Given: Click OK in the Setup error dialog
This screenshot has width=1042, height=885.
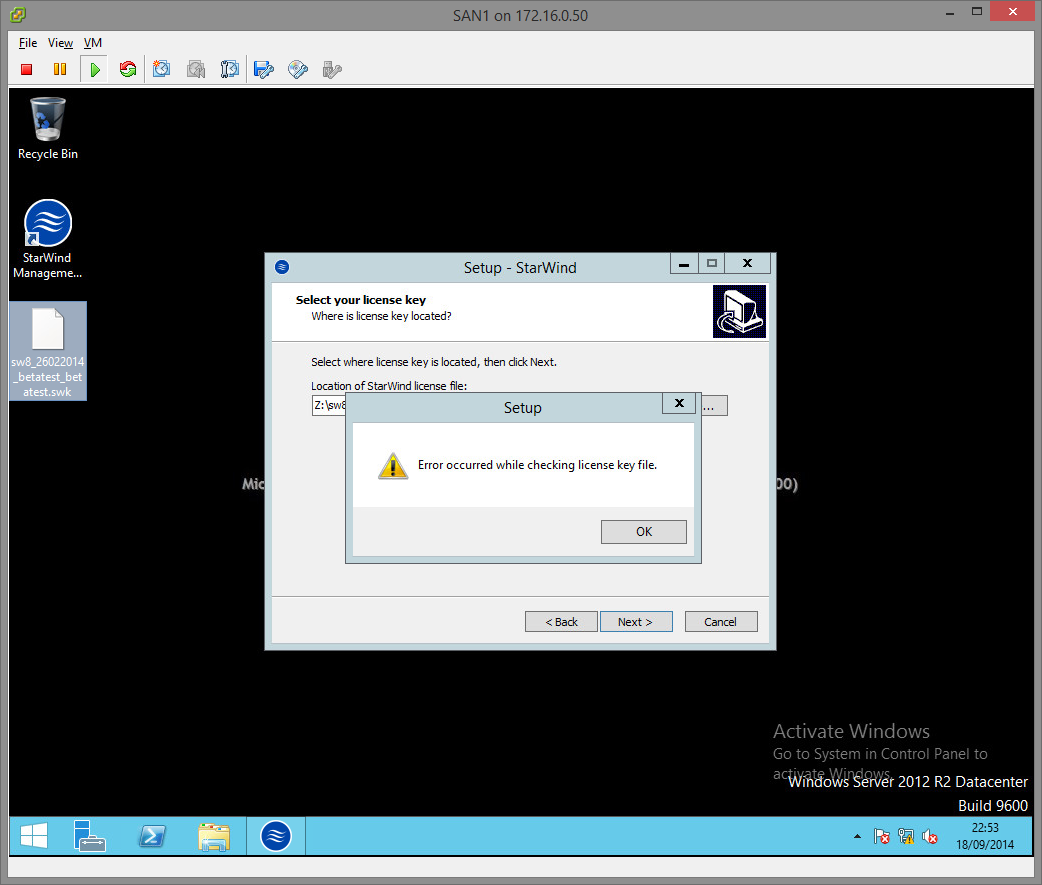Looking at the screenshot, I should coord(643,532).
